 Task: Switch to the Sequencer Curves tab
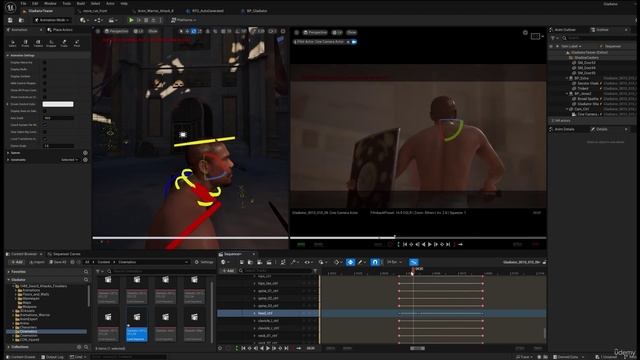[64, 254]
